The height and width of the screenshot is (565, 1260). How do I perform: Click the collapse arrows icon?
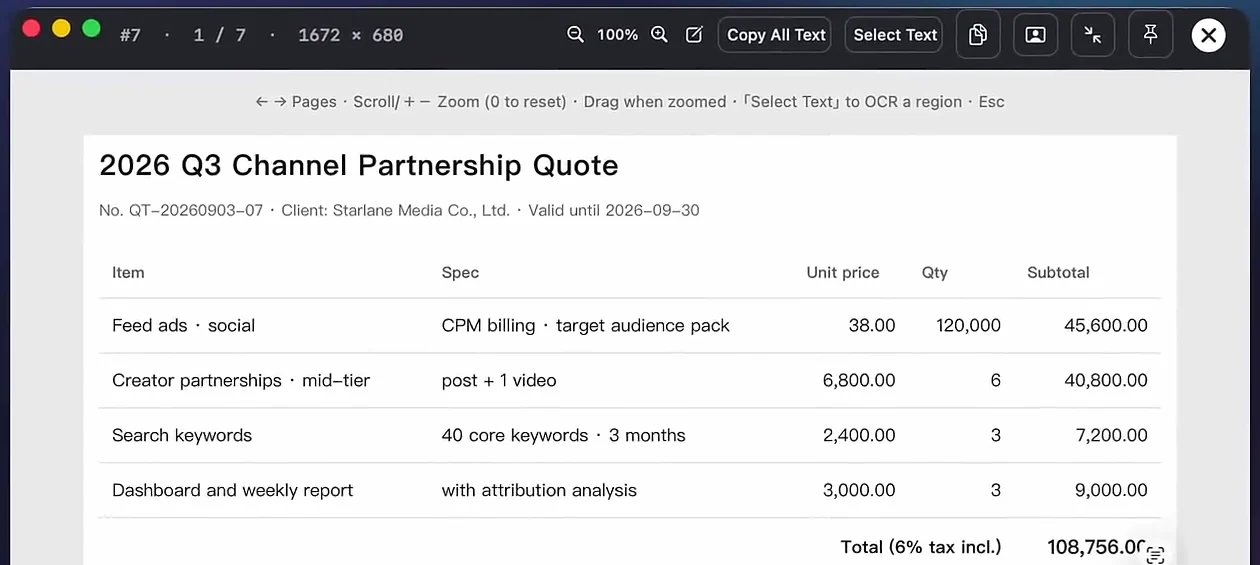(1093, 35)
